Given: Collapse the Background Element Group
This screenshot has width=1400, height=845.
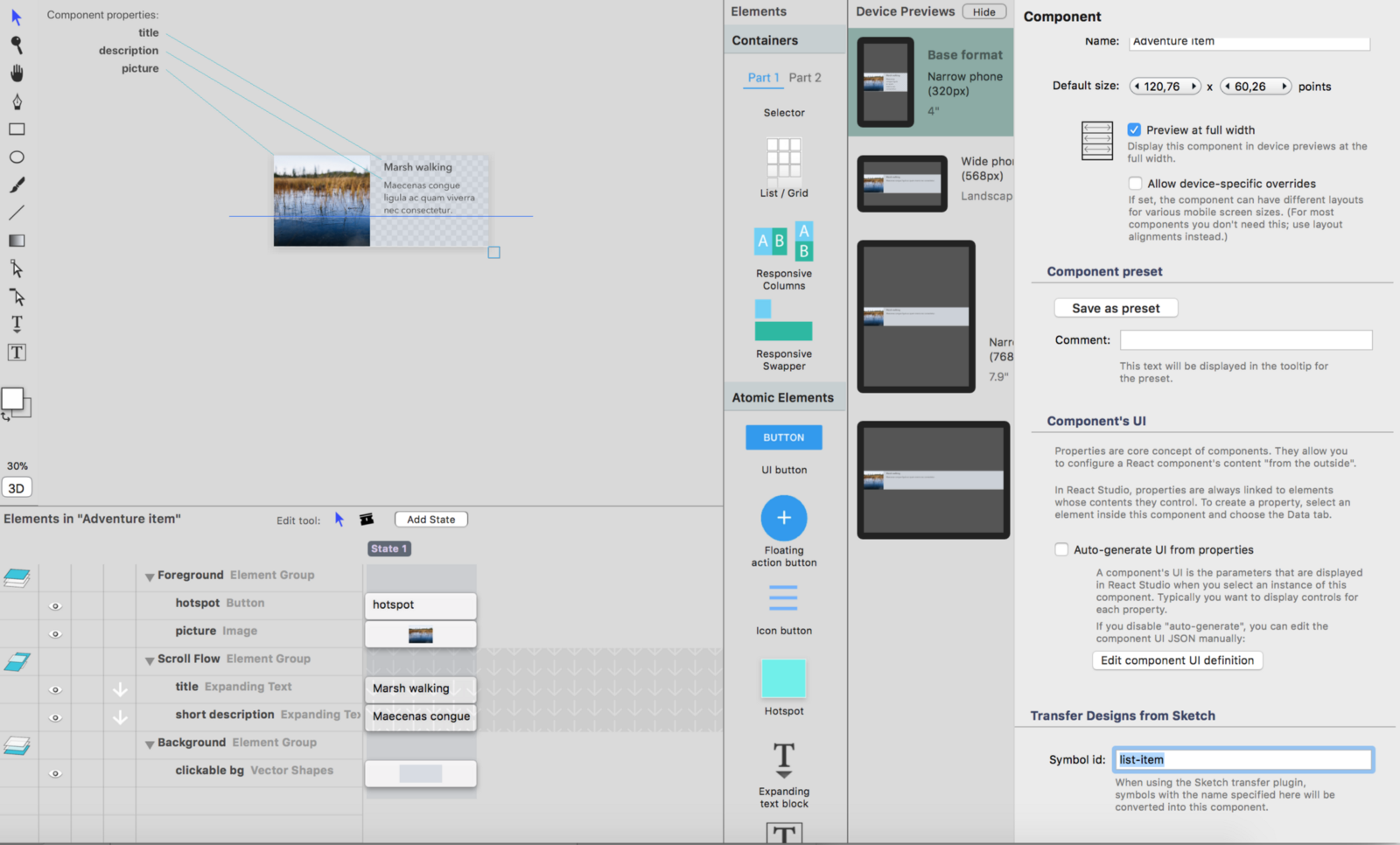Looking at the screenshot, I should pos(150,744).
